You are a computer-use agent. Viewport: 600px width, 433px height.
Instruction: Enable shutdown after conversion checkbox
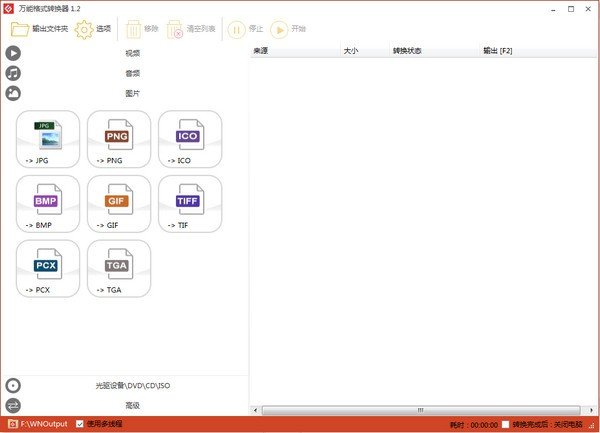click(x=506, y=423)
